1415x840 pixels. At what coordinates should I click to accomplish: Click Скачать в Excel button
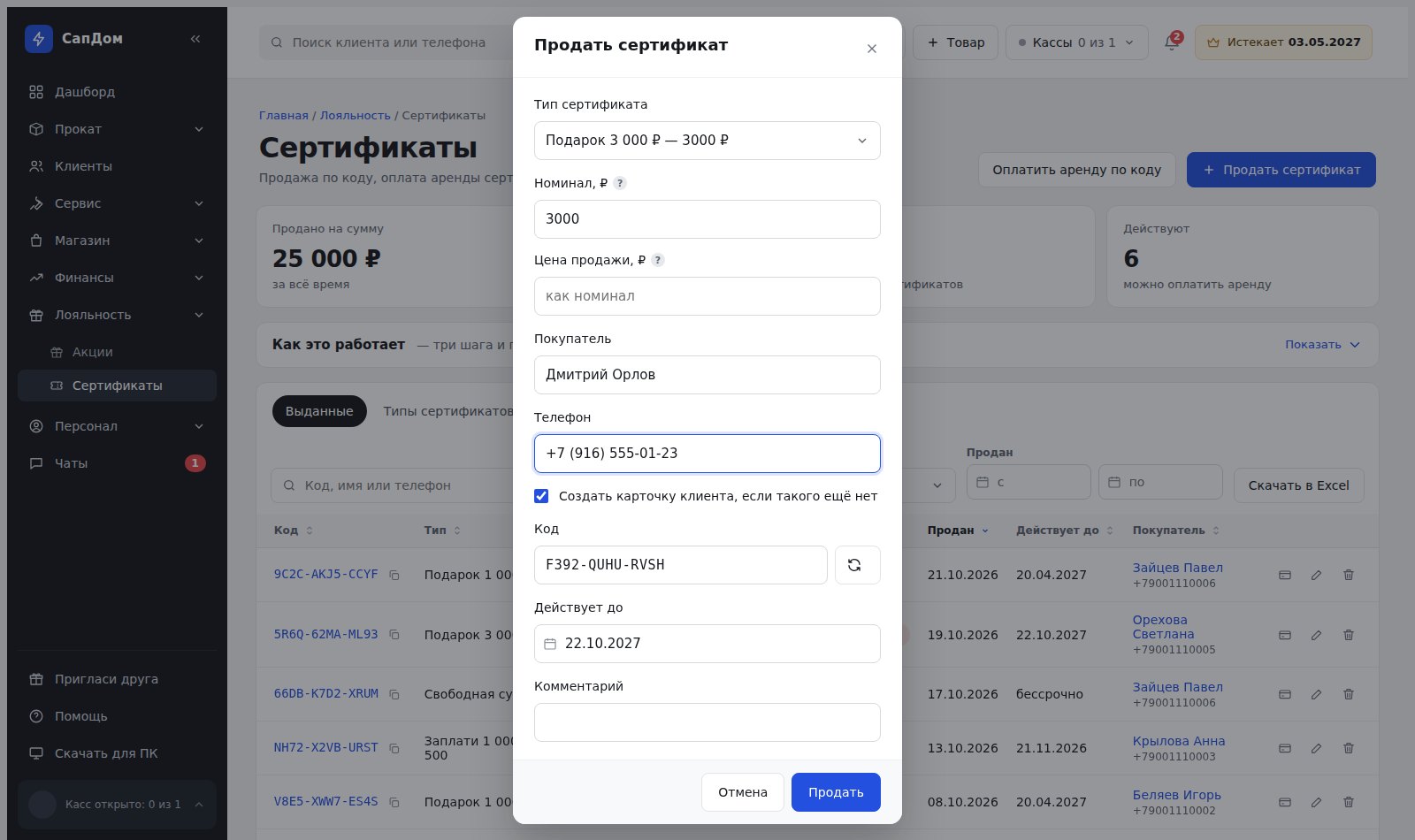pyautogui.click(x=1298, y=485)
